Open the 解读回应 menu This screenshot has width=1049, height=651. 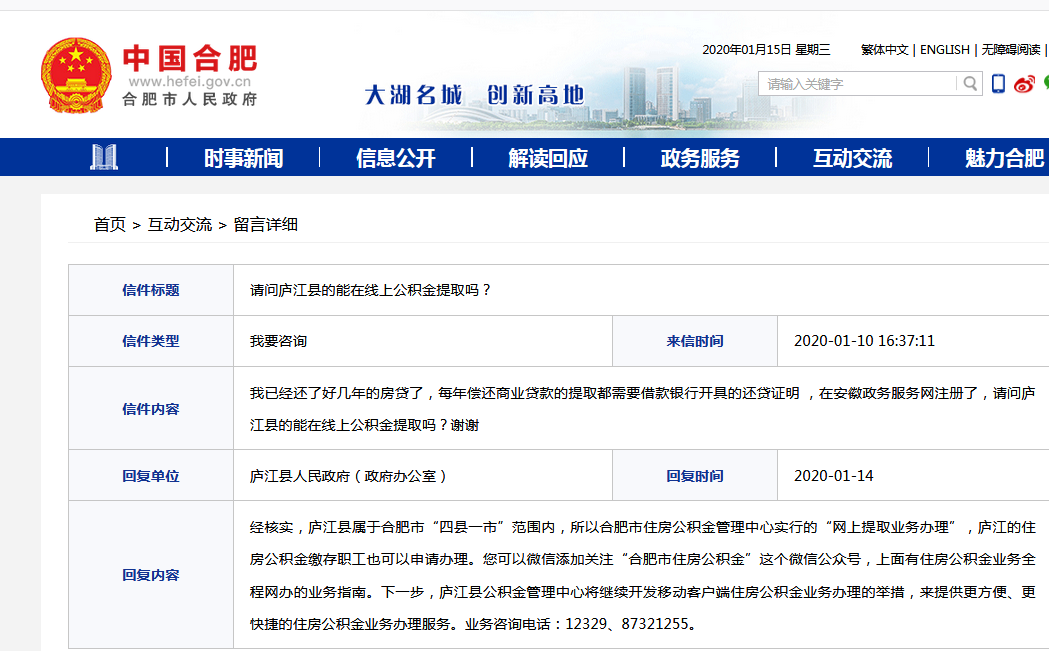[548, 159]
